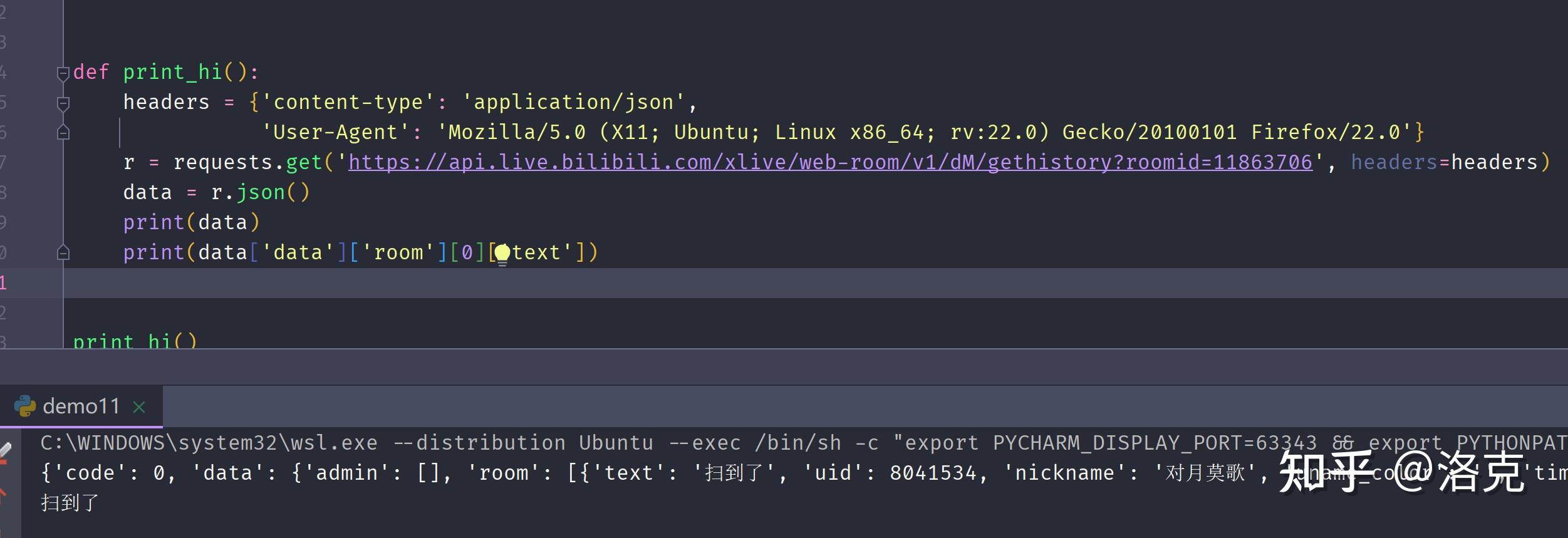Select the demo11 run tab
Viewport: 1568px width, 538px height.
pos(81,406)
